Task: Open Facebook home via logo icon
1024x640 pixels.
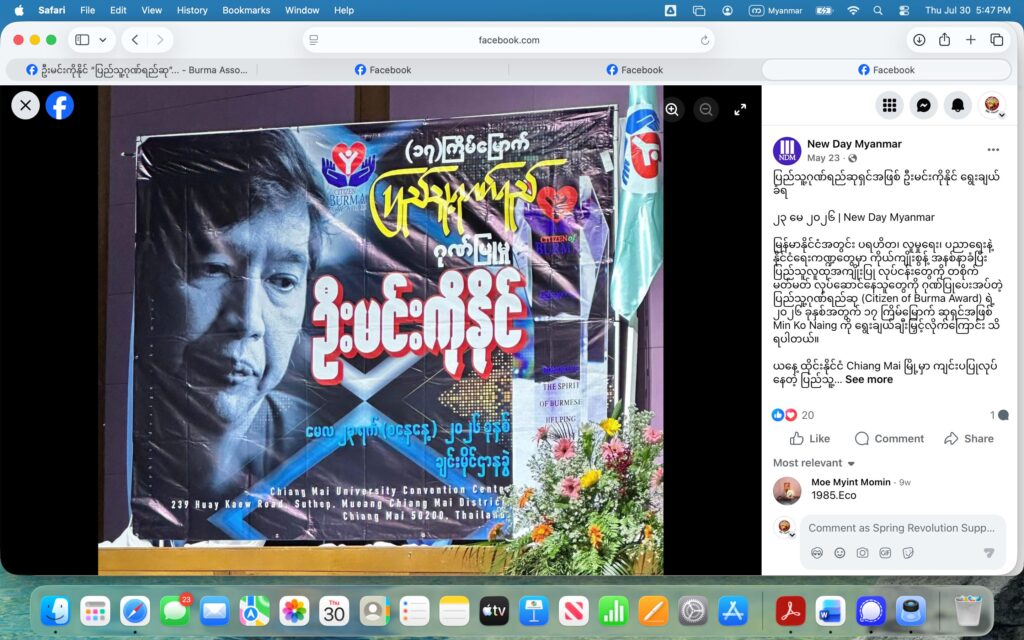Action: tap(59, 105)
